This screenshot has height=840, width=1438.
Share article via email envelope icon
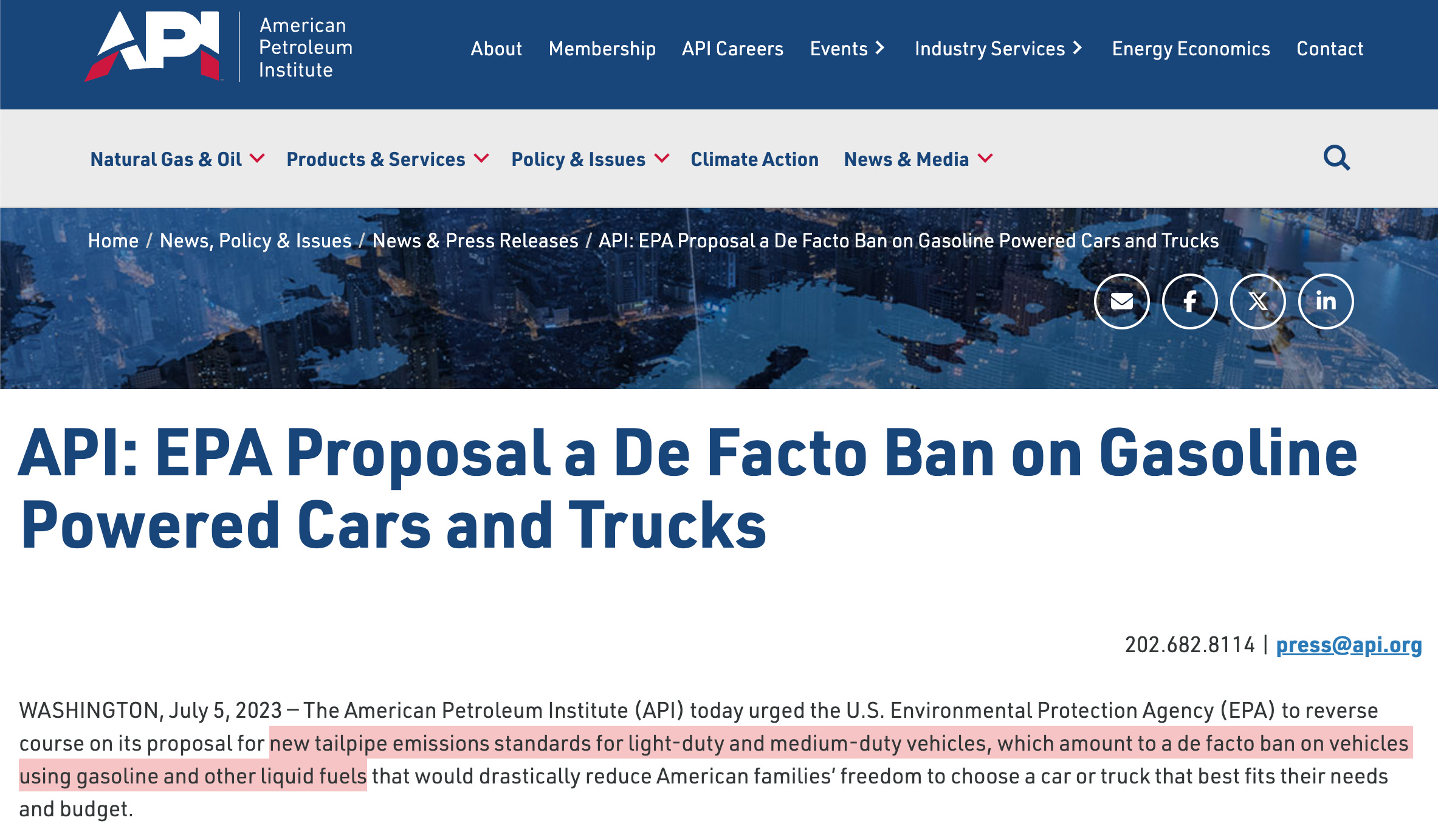coord(1121,301)
